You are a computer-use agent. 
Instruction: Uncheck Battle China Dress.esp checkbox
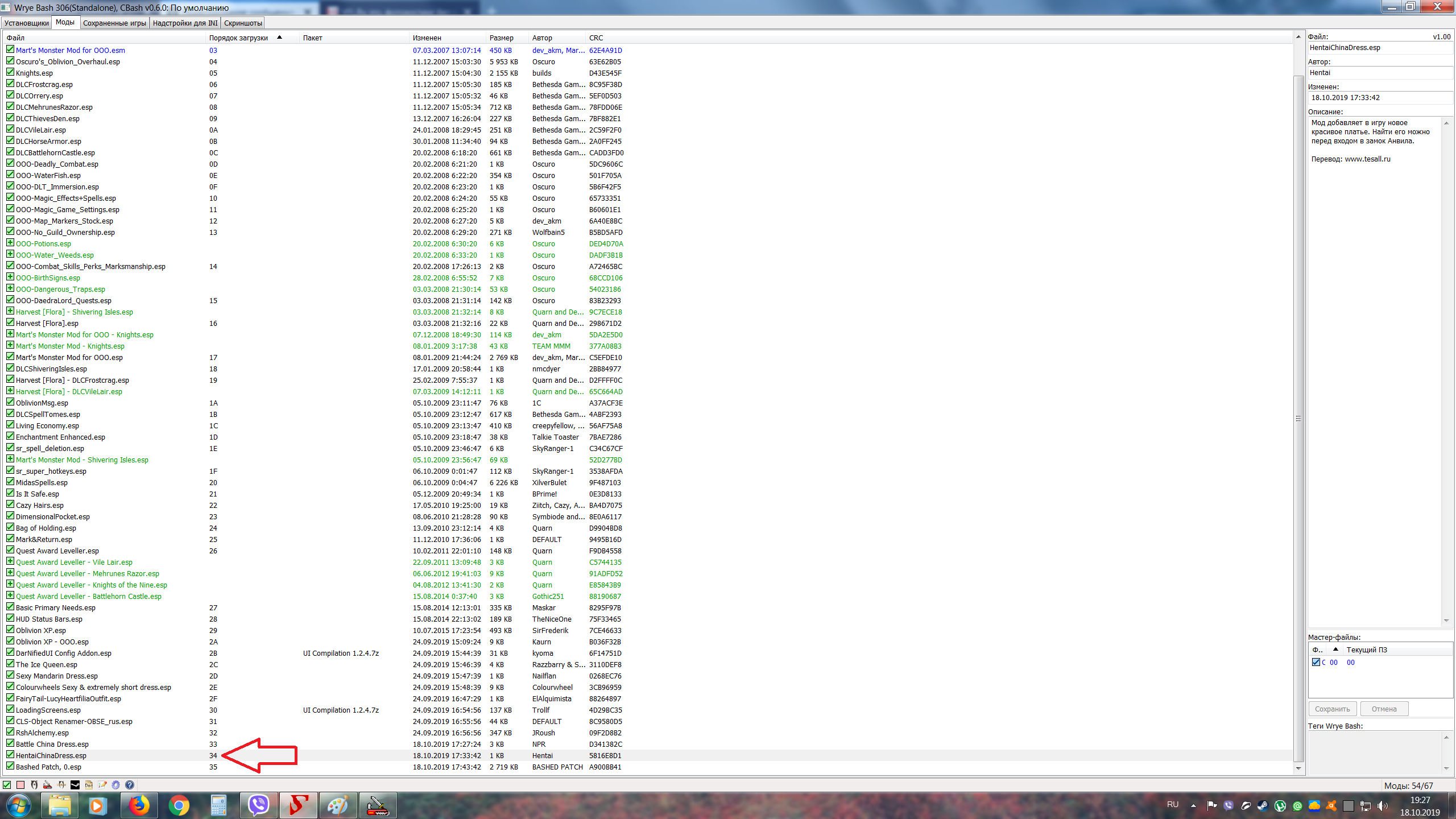coord(10,743)
